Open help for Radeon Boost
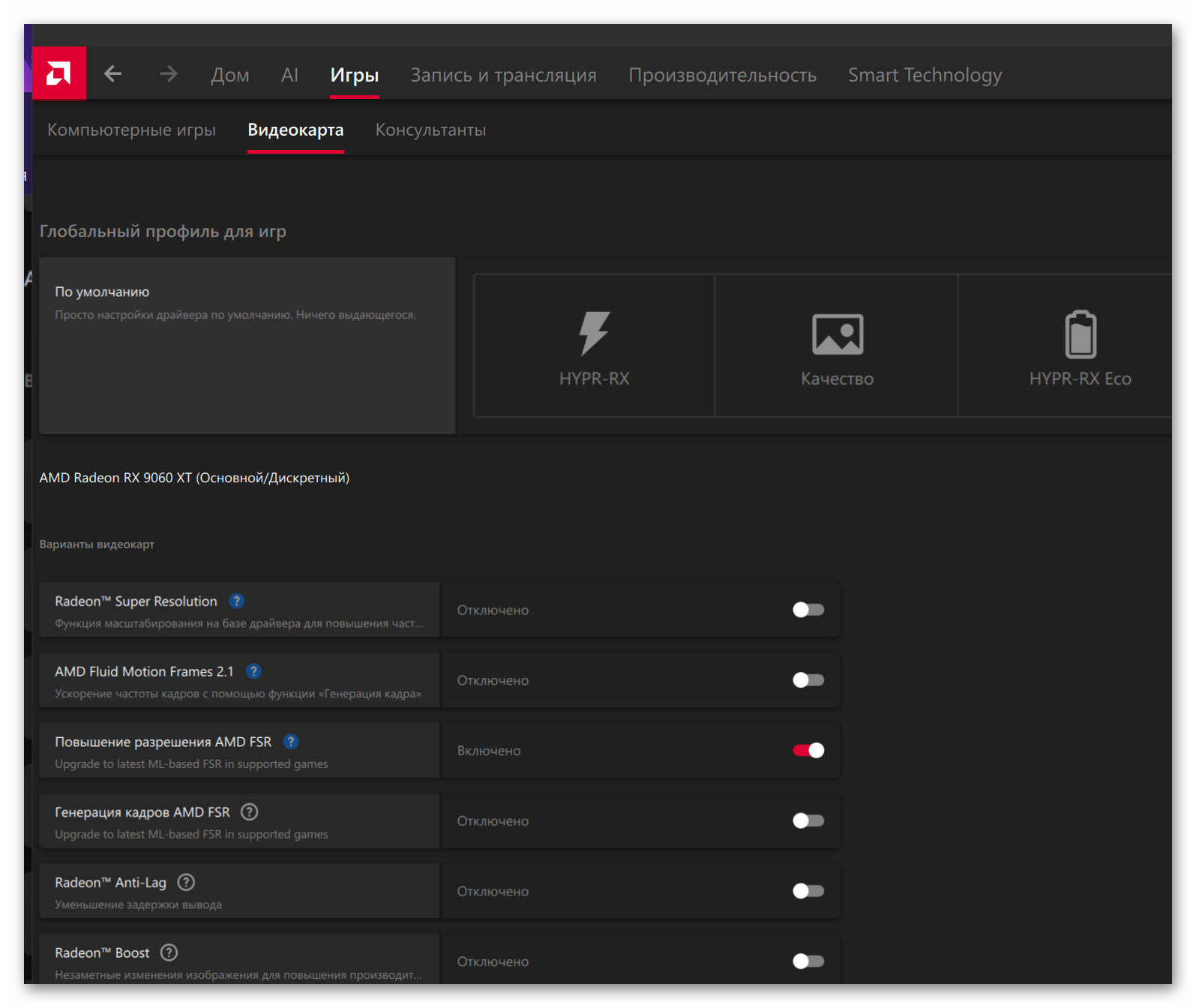 click(x=169, y=952)
